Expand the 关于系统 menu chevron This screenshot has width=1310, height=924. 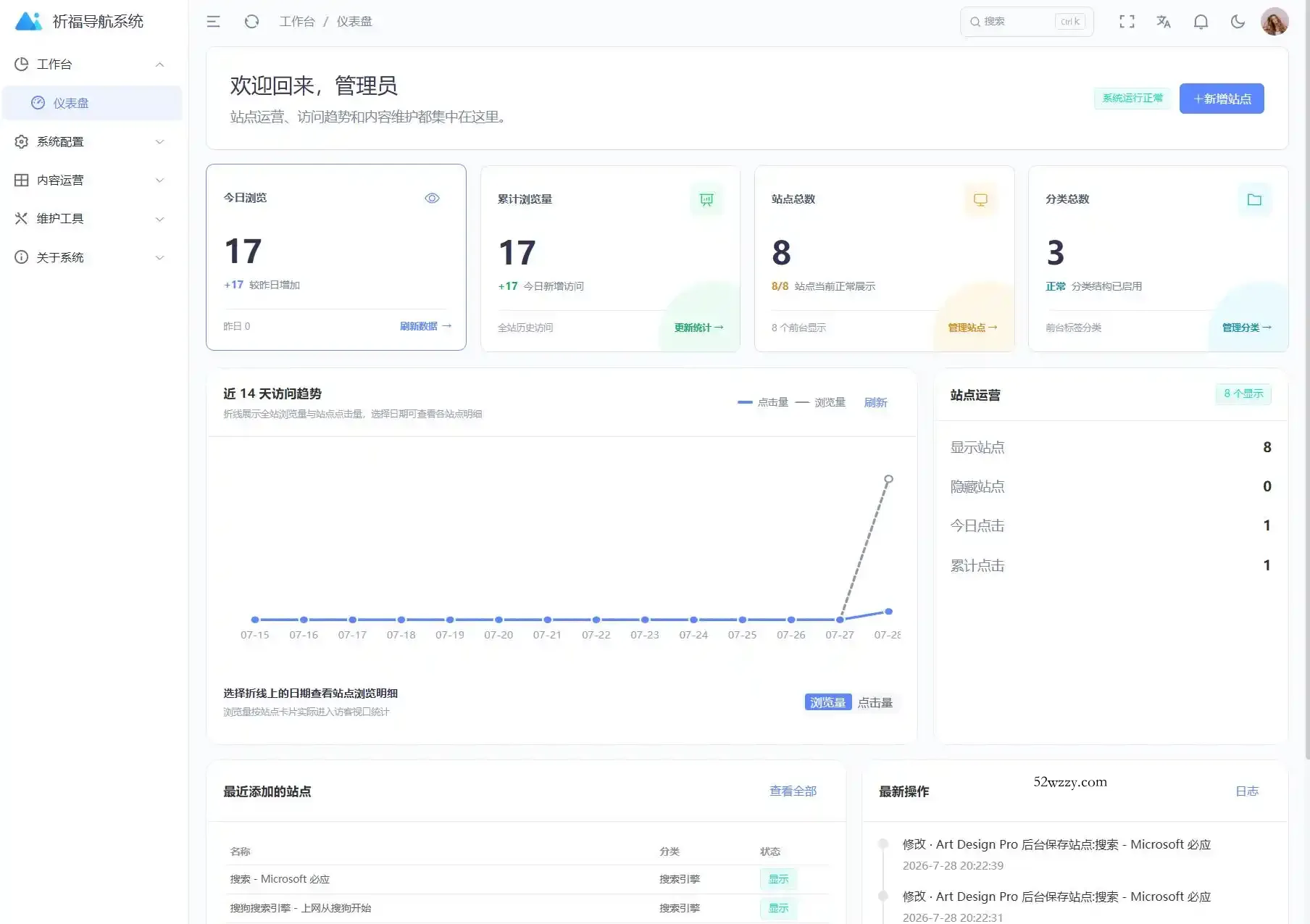point(160,257)
